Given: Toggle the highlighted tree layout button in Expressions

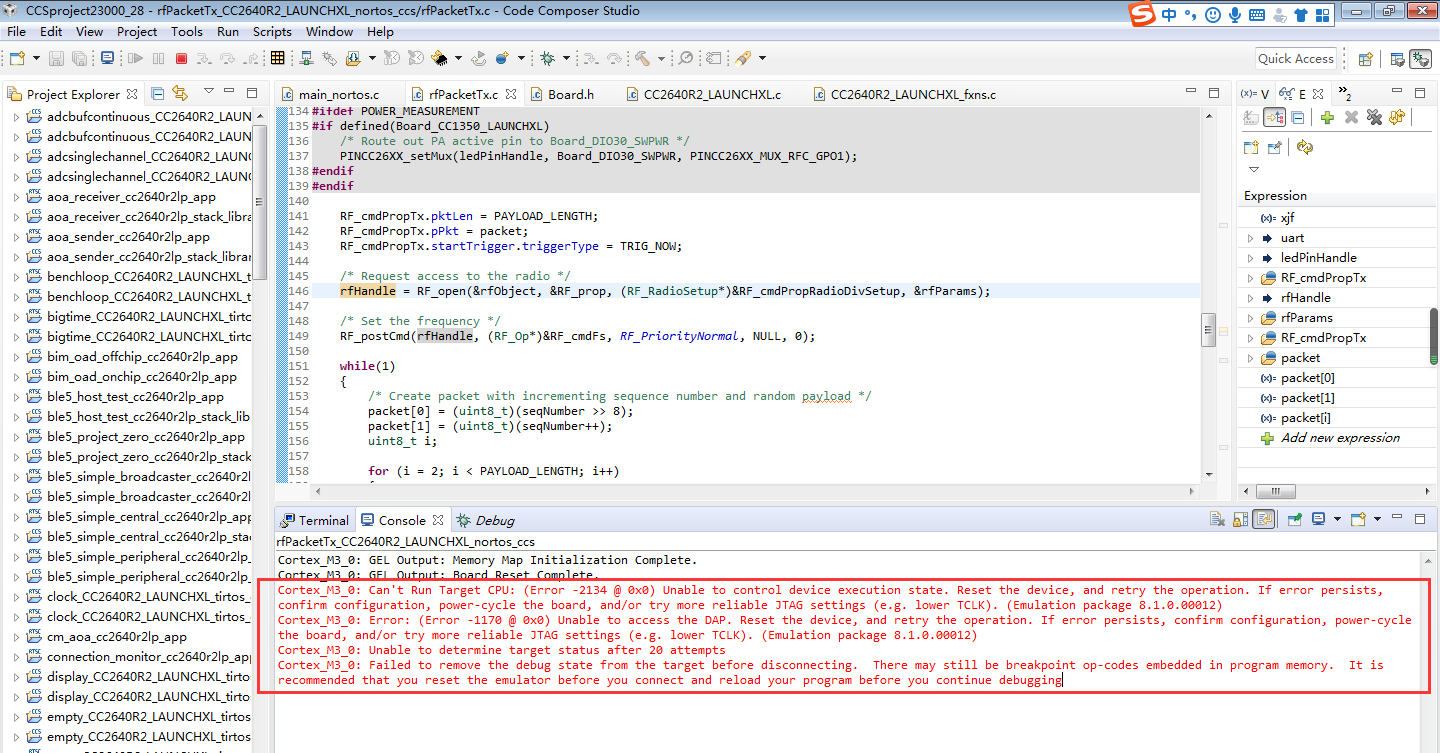Looking at the screenshot, I should pos(1274,118).
